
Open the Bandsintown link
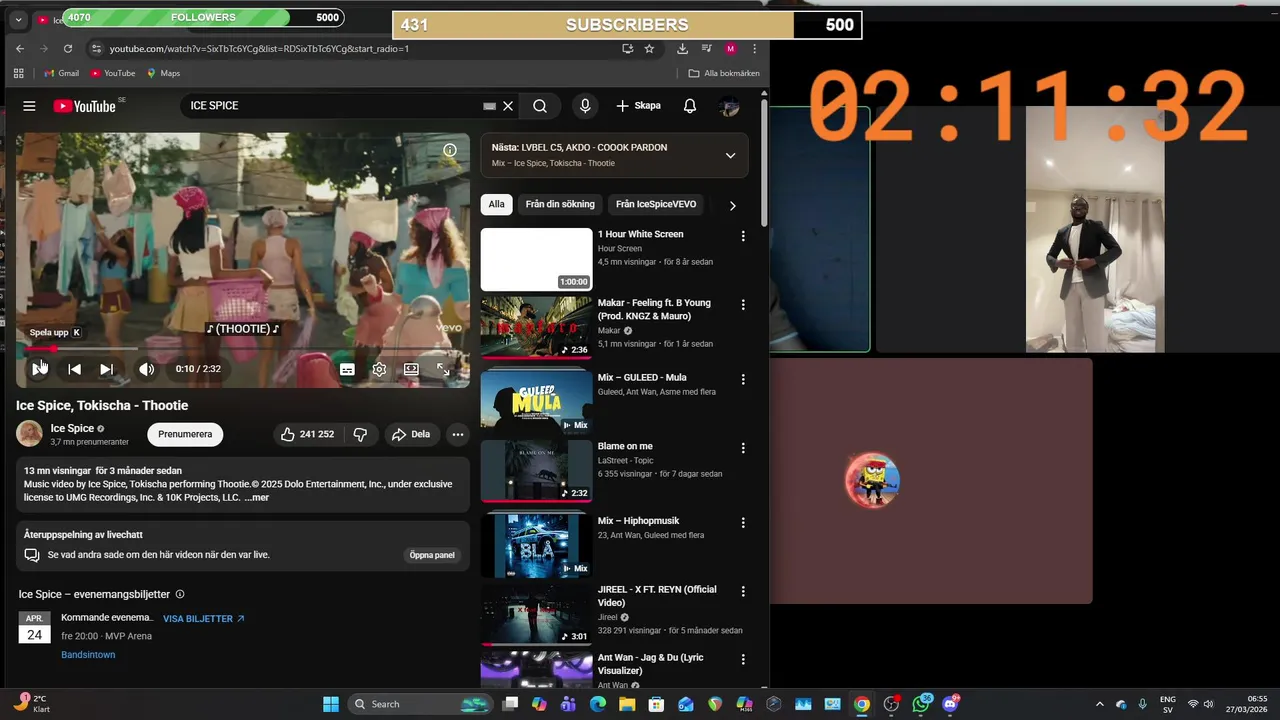tap(88, 655)
